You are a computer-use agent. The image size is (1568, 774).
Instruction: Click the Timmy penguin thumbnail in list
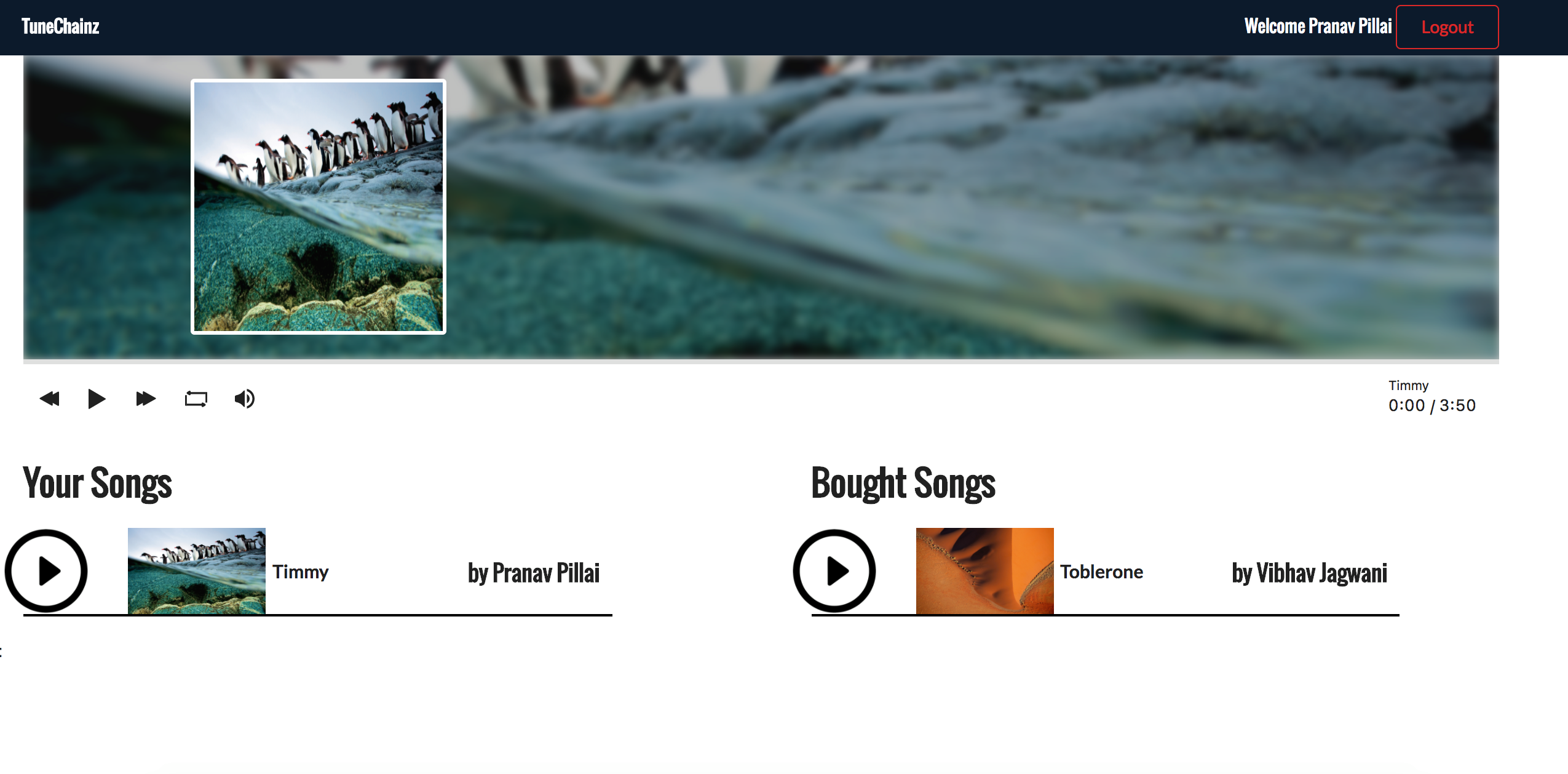[197, 570]
